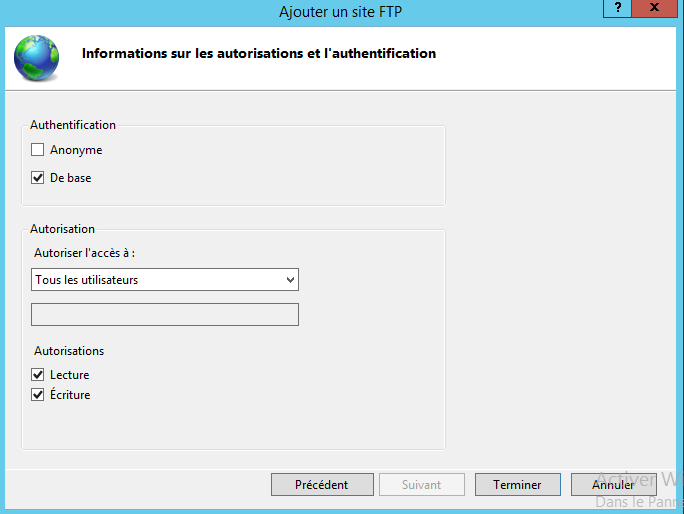Uncheck the De base authentication checkbox

point(38,178)
